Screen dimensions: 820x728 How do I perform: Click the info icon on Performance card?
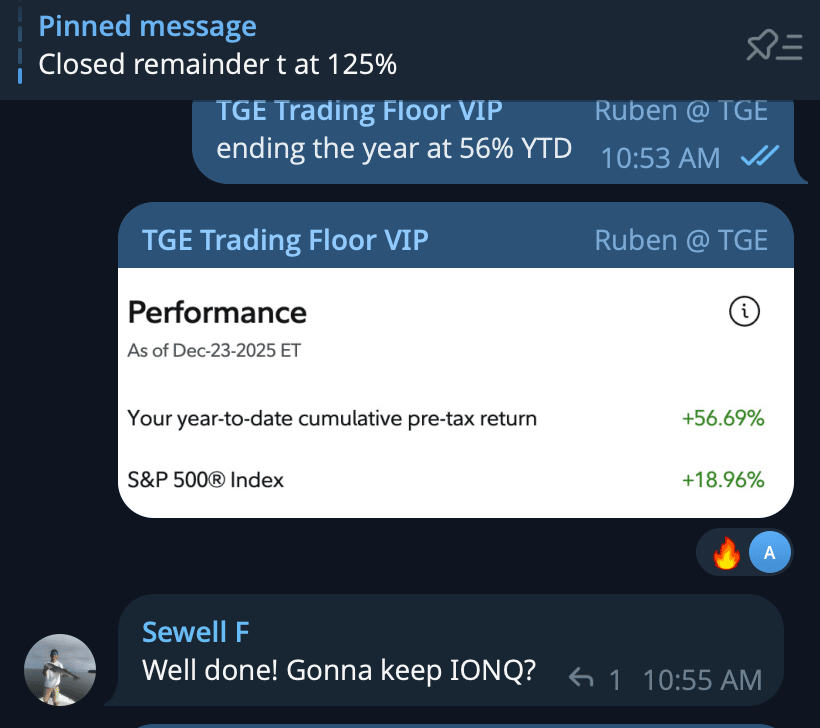pyautogui.click(x=744, y=313)
